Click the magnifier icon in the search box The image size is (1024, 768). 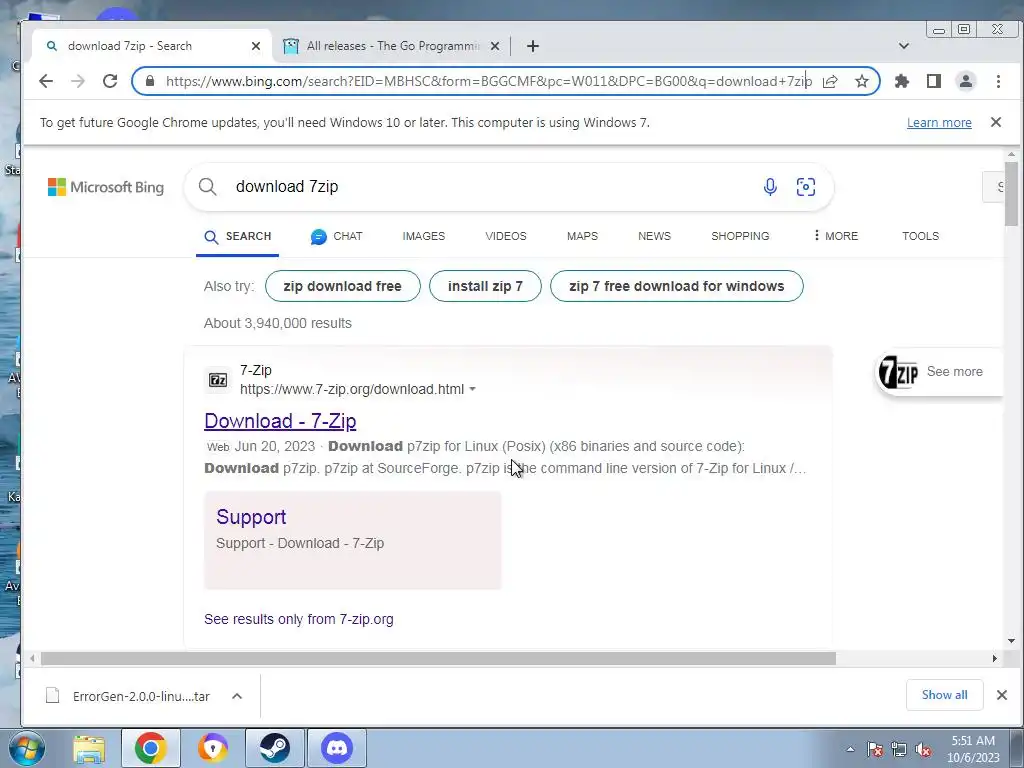[208, 187]
